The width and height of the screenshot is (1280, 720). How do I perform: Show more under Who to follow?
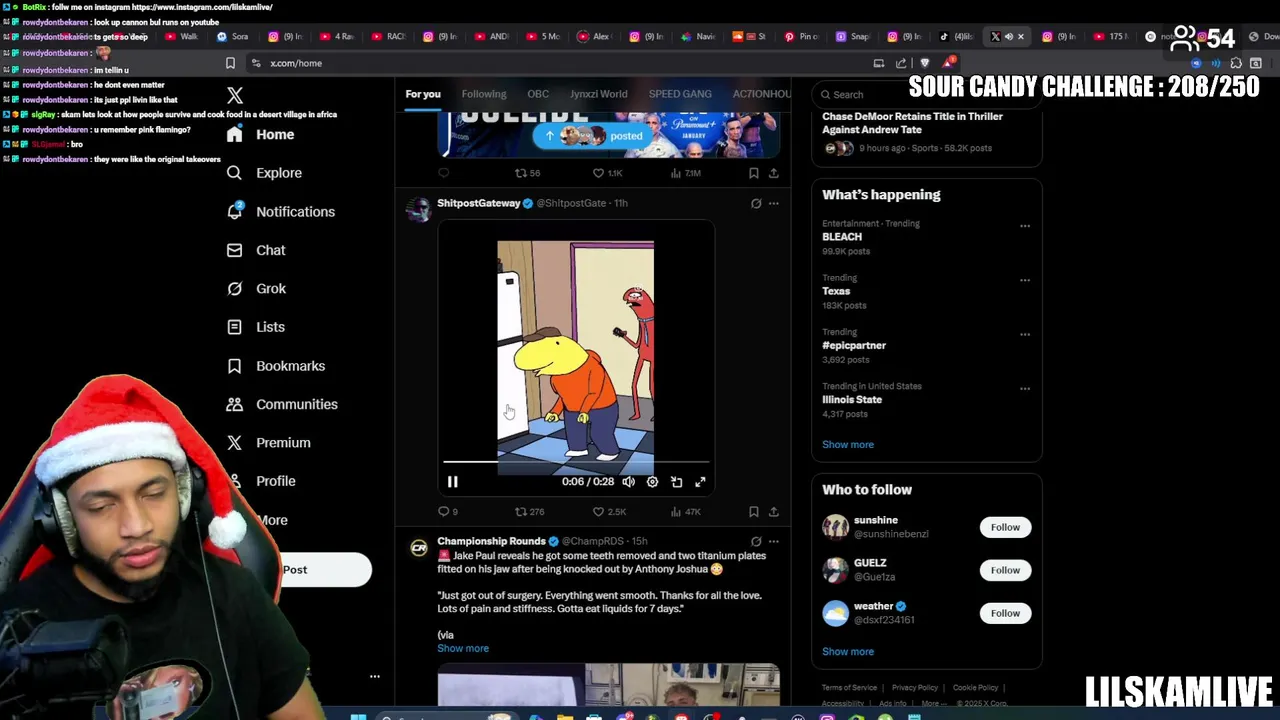848,651
